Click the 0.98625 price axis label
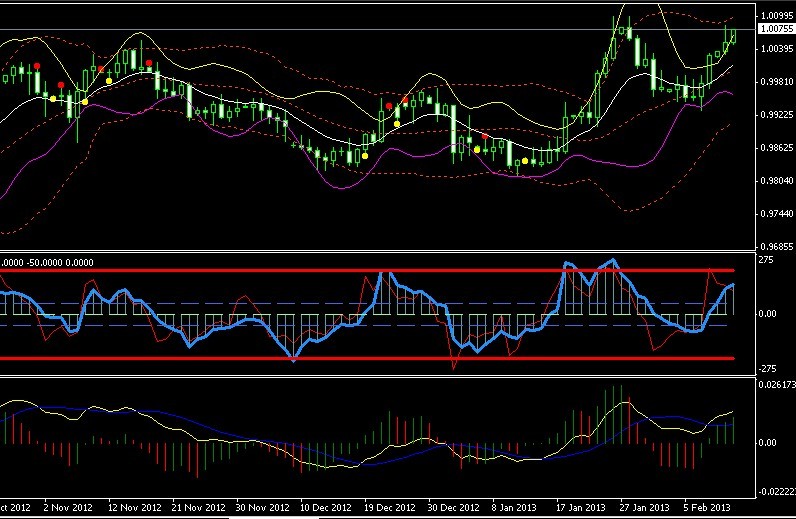Viewport: 796px width, 519px height. pos(777,148)
